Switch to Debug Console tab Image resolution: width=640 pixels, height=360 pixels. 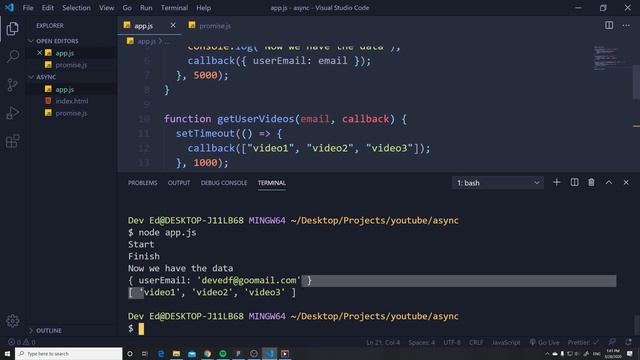tap(224, 183)
